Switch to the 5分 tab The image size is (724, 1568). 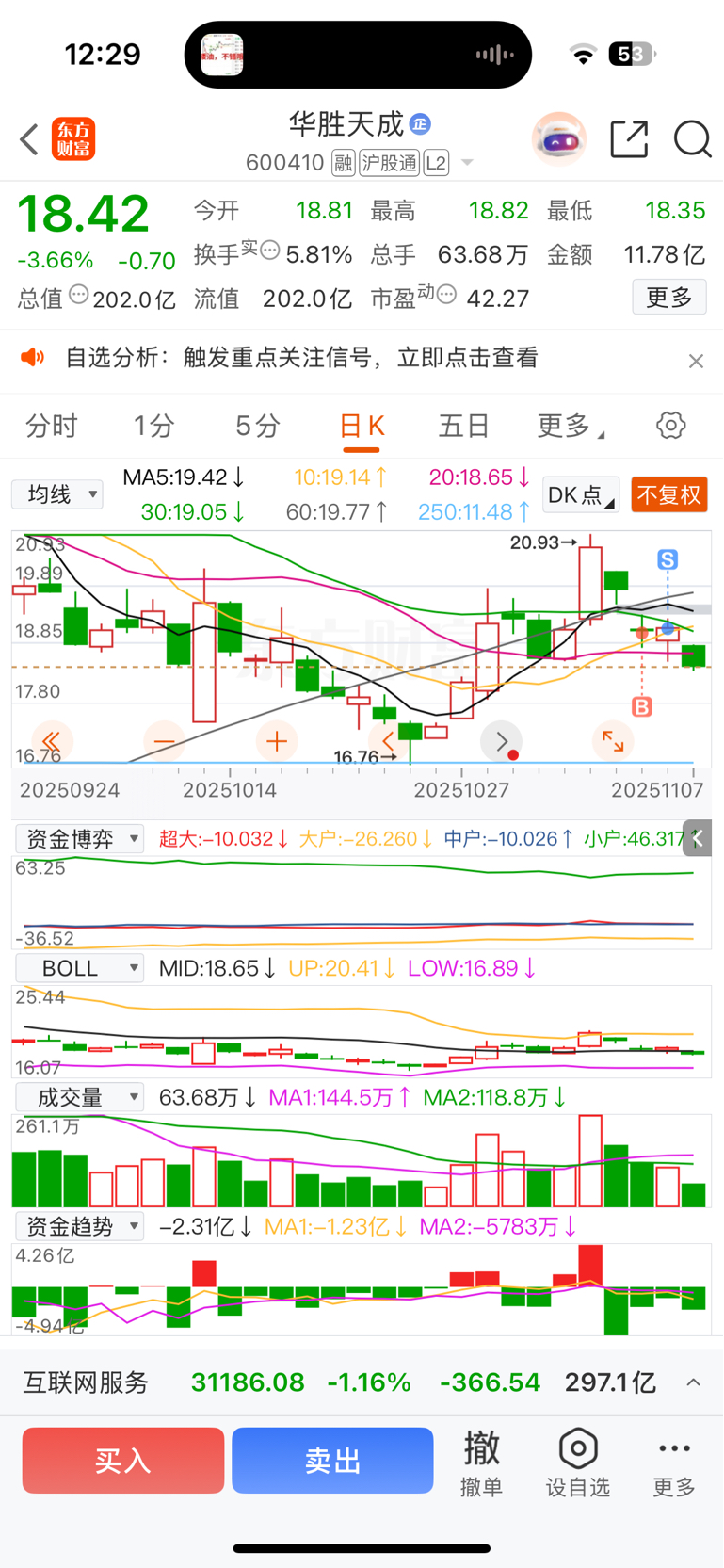(x=258, y=427)
